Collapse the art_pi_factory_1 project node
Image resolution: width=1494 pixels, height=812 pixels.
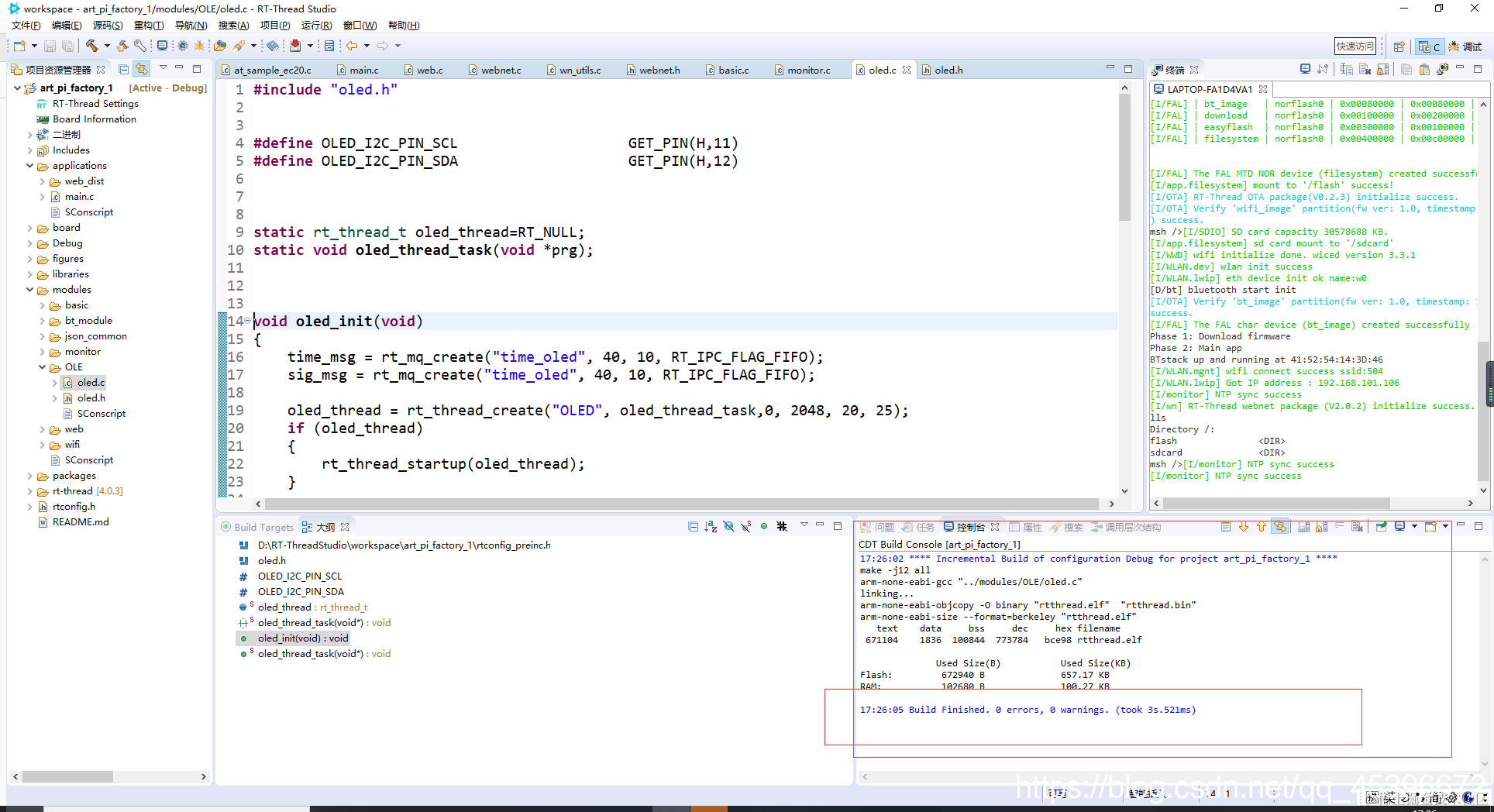(x=17, y=88)
